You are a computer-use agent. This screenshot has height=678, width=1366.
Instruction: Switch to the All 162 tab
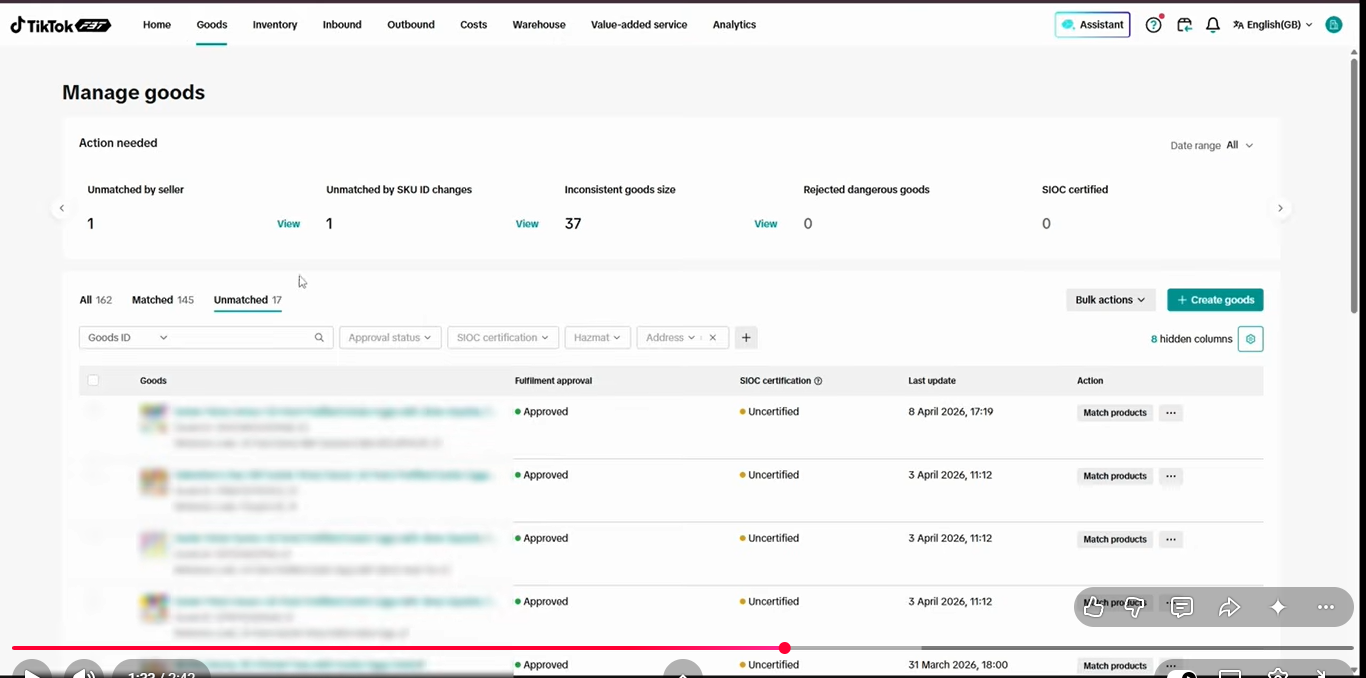pyautogui.click(x=96, y=300)
